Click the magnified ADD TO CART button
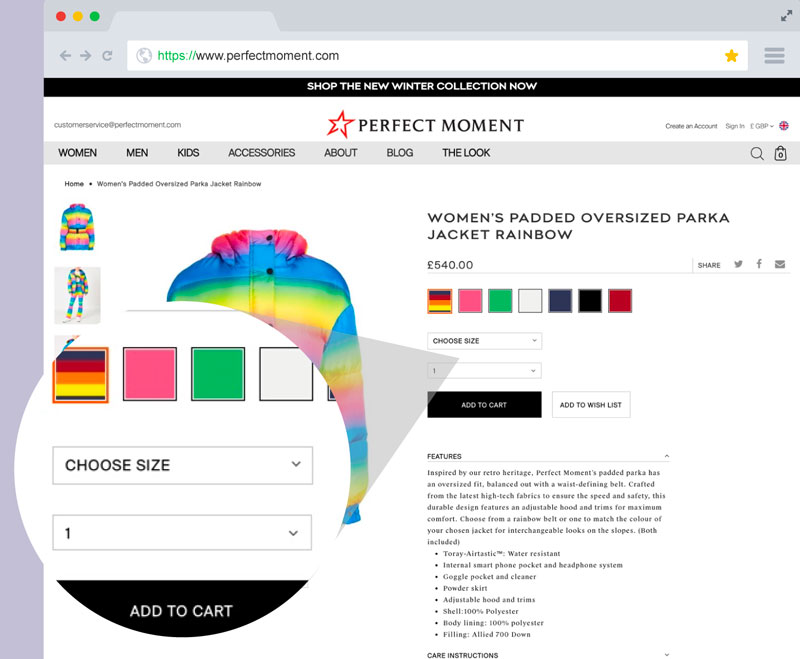Viewport: 800px width, 659px height. (182, 609)
